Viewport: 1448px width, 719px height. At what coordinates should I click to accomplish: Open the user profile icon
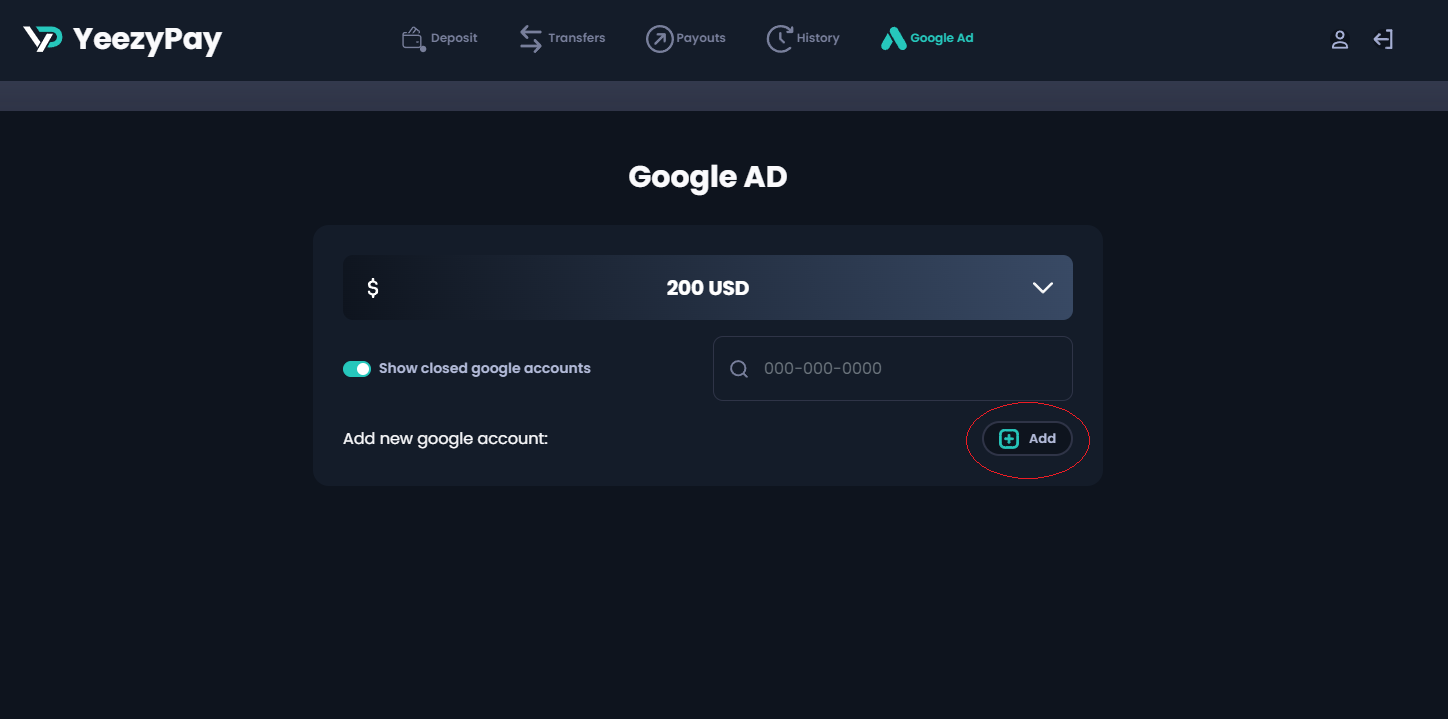1340,39
